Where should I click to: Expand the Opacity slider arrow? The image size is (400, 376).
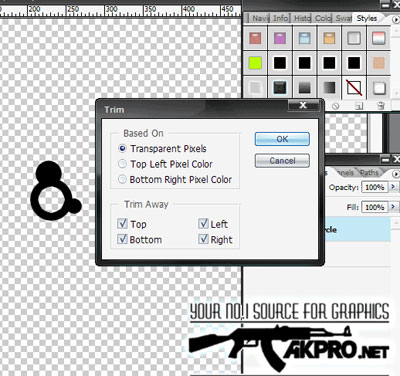pyautogui.click(x=393, y=187)
